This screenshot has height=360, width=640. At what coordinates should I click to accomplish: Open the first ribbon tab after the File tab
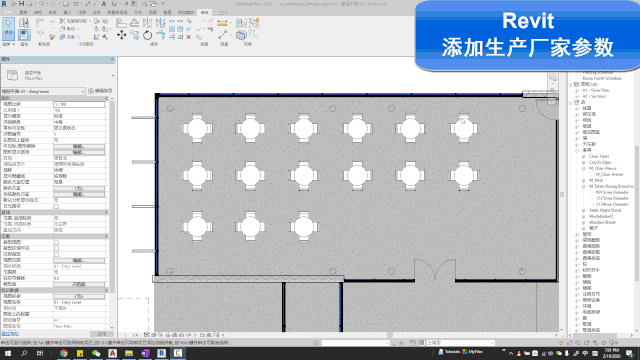coord(23,13)
